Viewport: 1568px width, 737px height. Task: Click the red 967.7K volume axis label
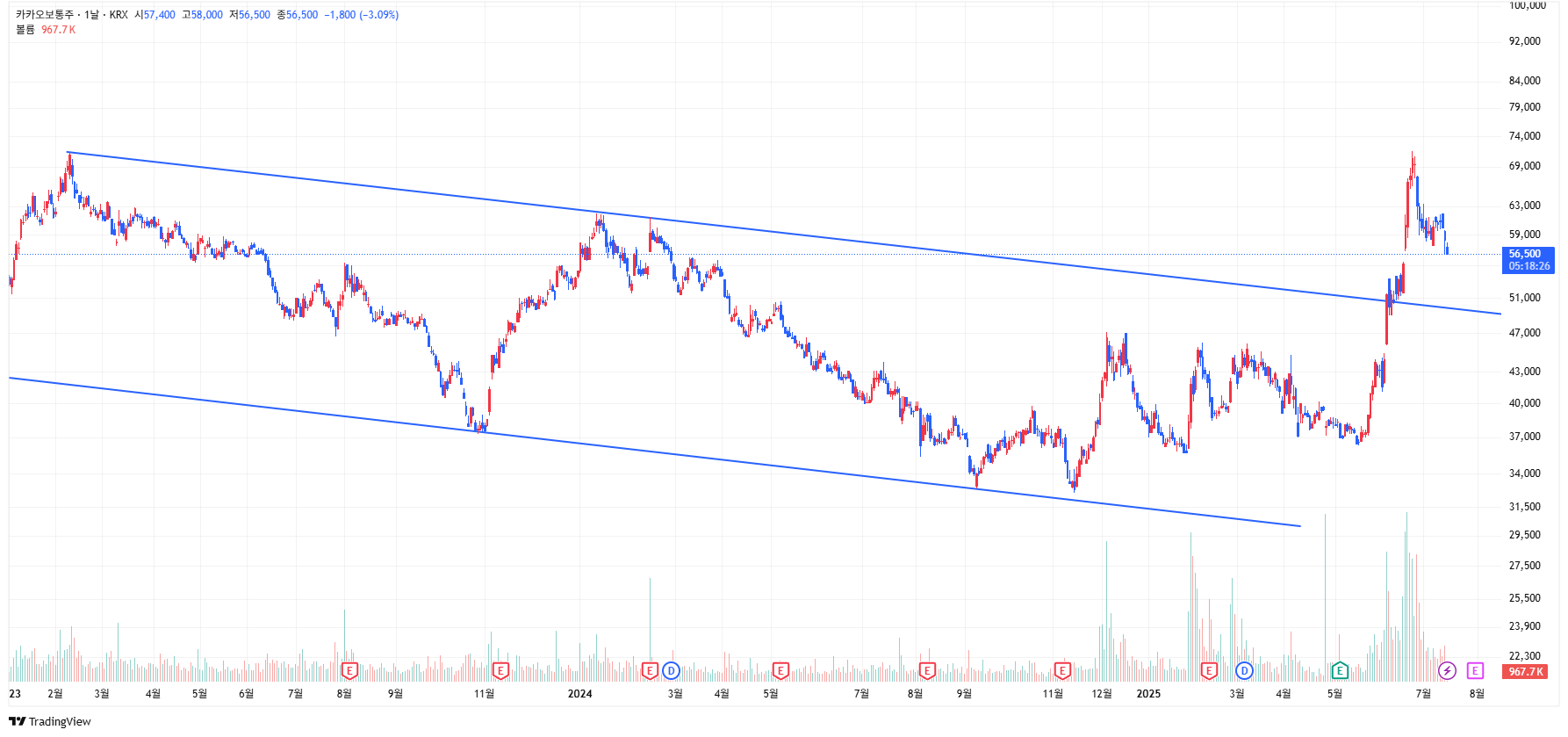coord(1527,671)
